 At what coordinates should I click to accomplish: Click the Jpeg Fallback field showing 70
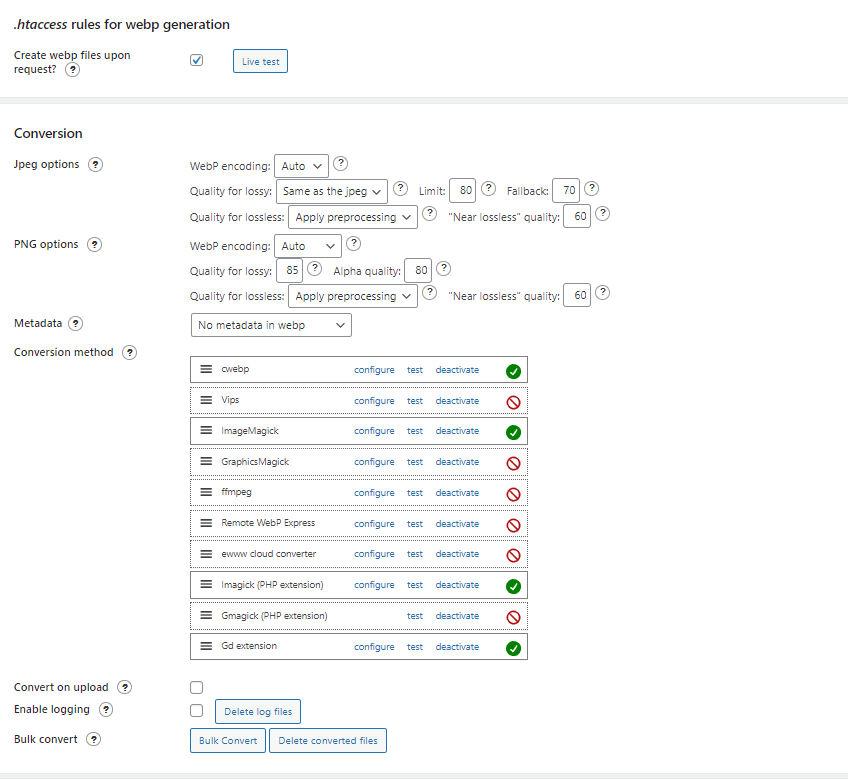coord(566,190)
